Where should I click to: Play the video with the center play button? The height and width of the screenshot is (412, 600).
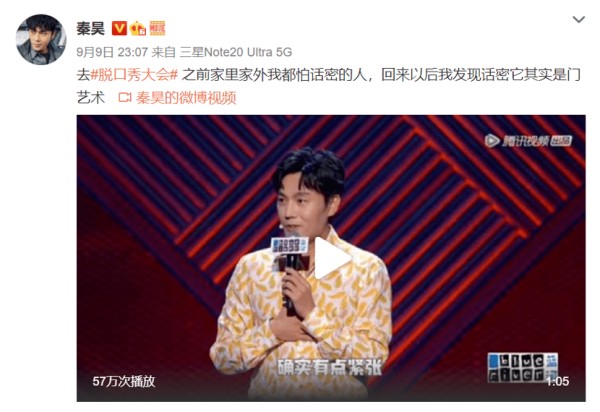(331, 258)
